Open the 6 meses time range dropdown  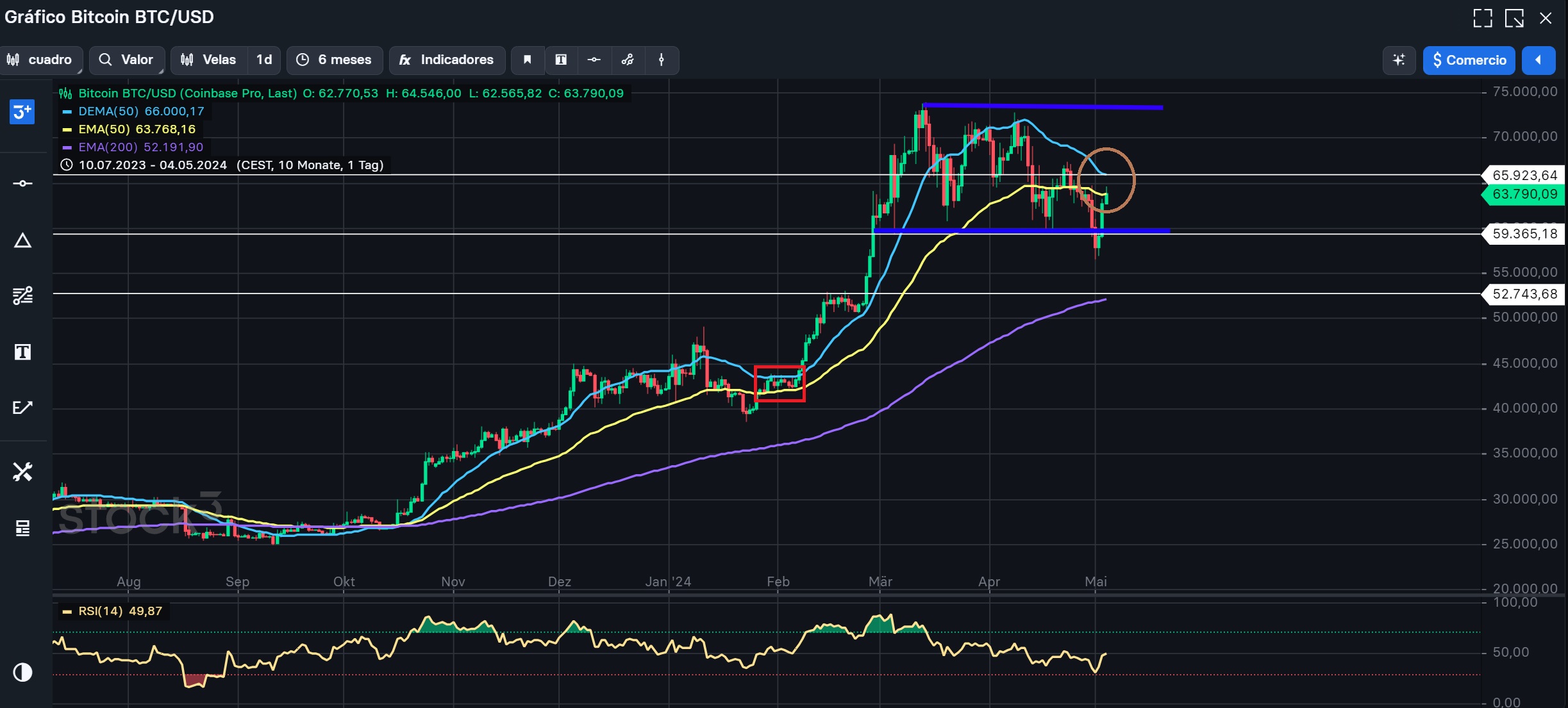335,60
